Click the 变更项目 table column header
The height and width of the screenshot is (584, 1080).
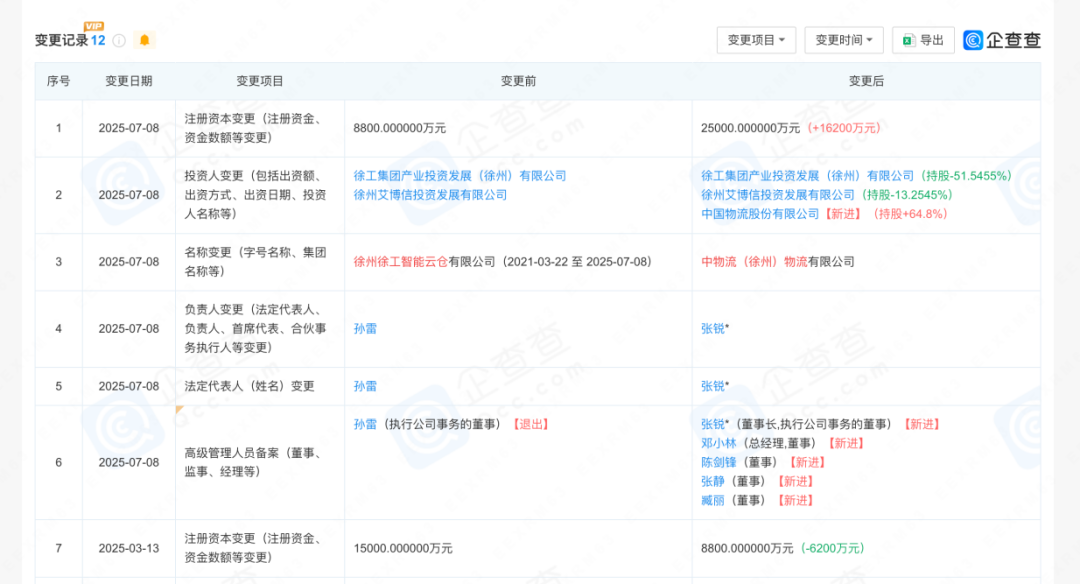(260, 81)
